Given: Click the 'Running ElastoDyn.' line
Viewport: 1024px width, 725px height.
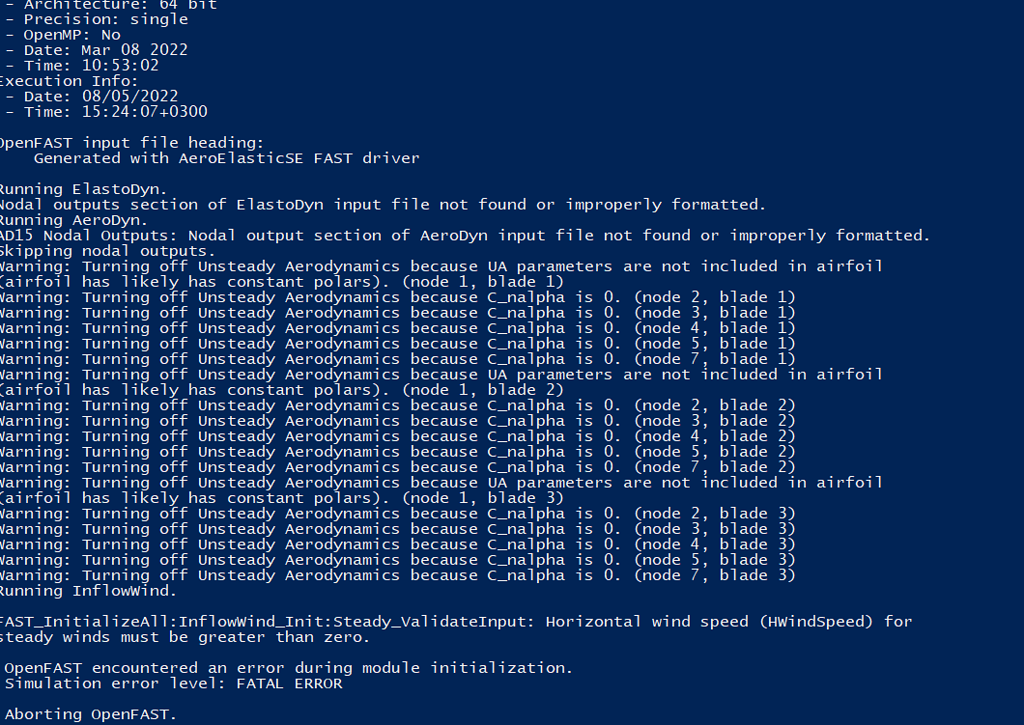Looking at the screenshot, I should click(x=84, y=189).
